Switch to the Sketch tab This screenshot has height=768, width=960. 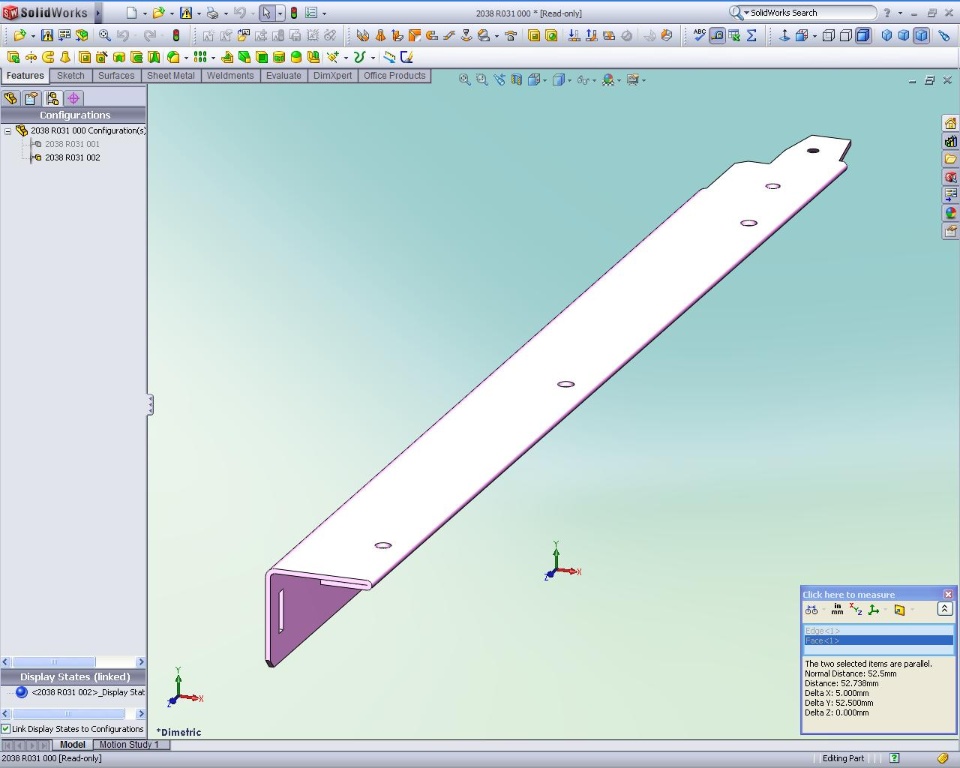(70, 76)
